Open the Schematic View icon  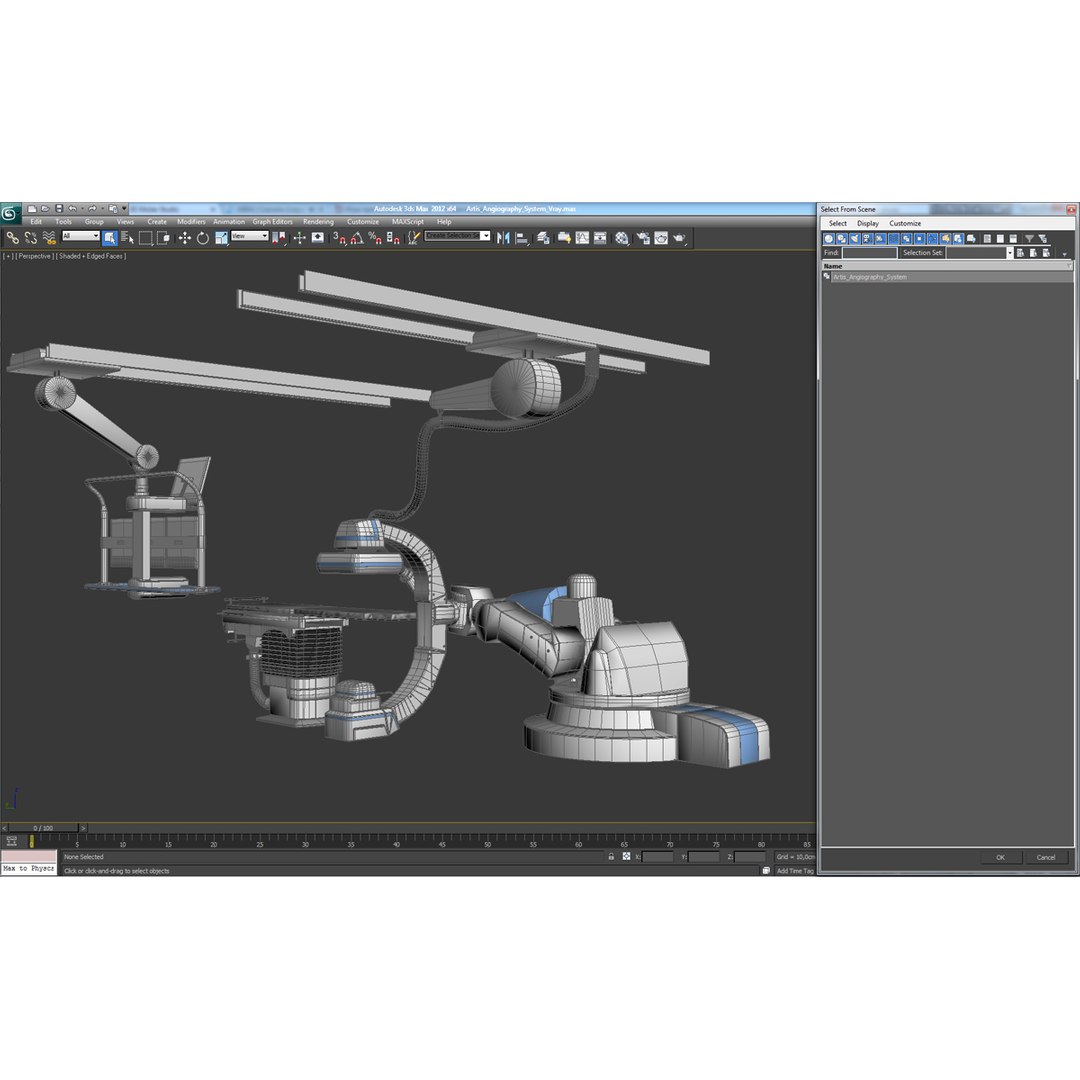click(x=600, y=238)
